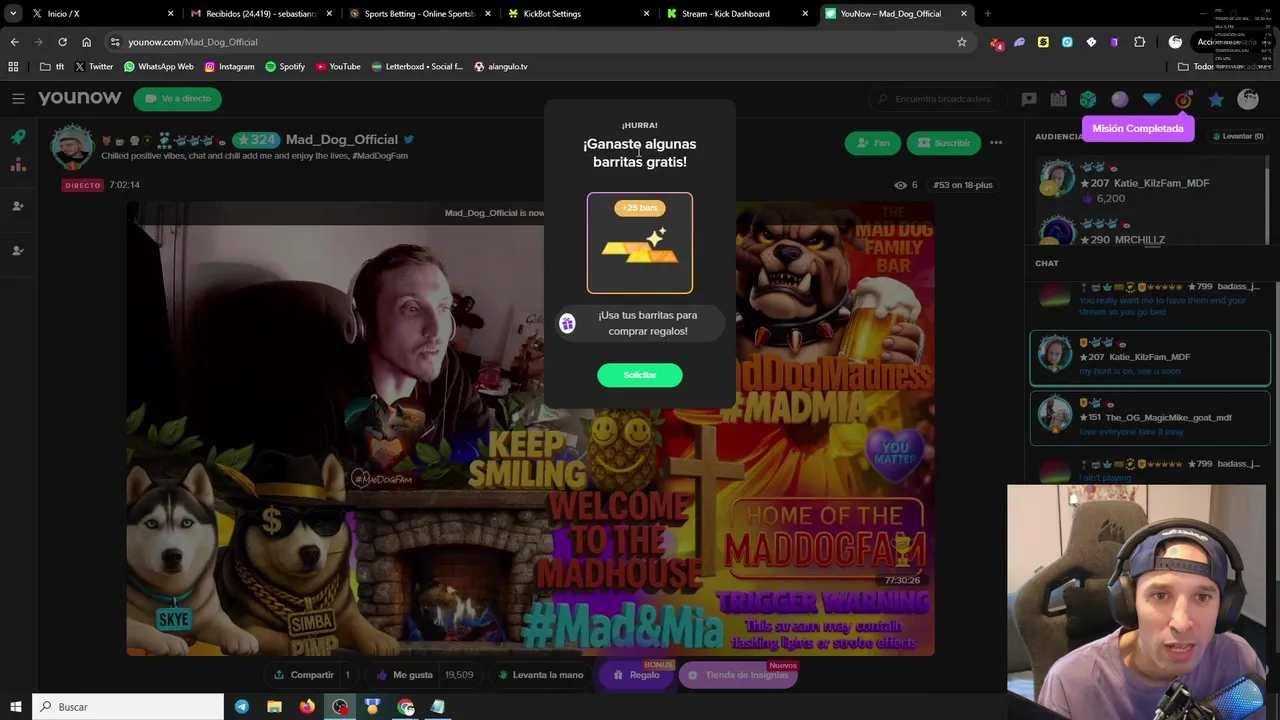Reload the page in Chrome
Viewport: 1280px width, 720px height.
coord(62,42)
